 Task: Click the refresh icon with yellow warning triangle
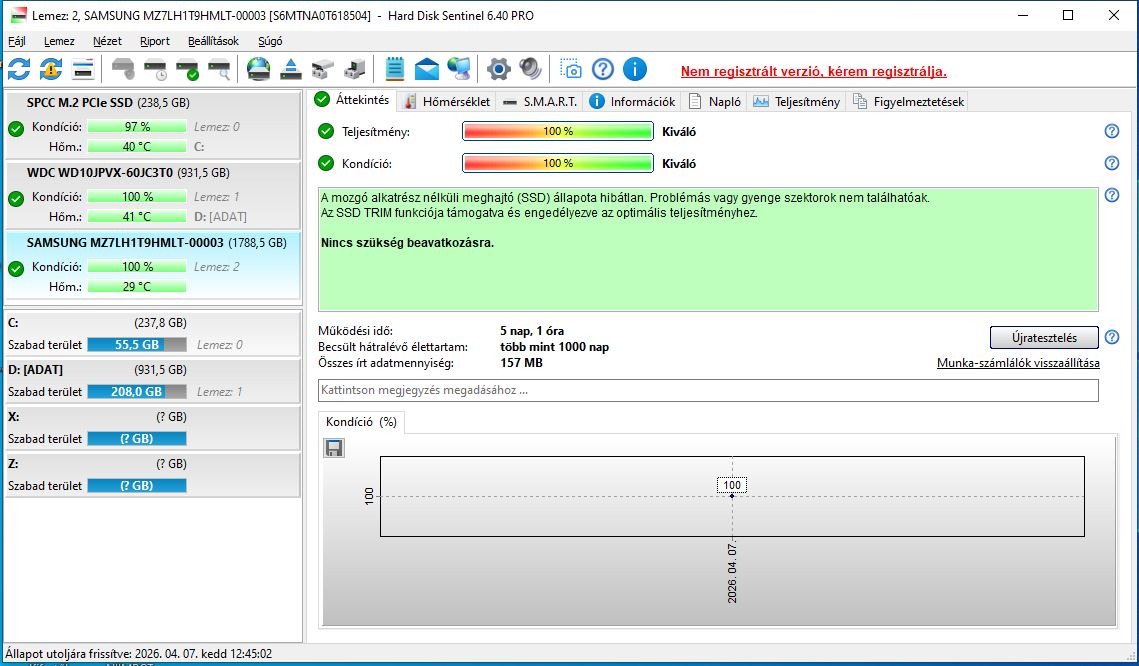click(51, 70)
